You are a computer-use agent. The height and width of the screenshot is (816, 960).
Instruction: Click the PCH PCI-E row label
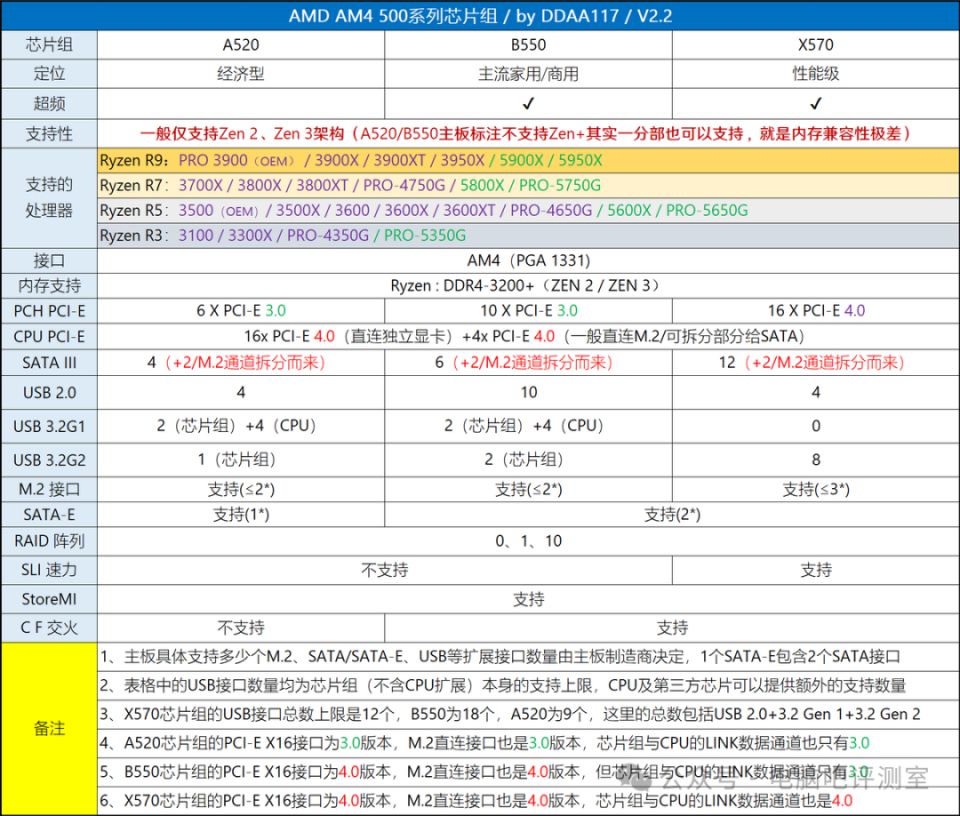pos(49,311)
